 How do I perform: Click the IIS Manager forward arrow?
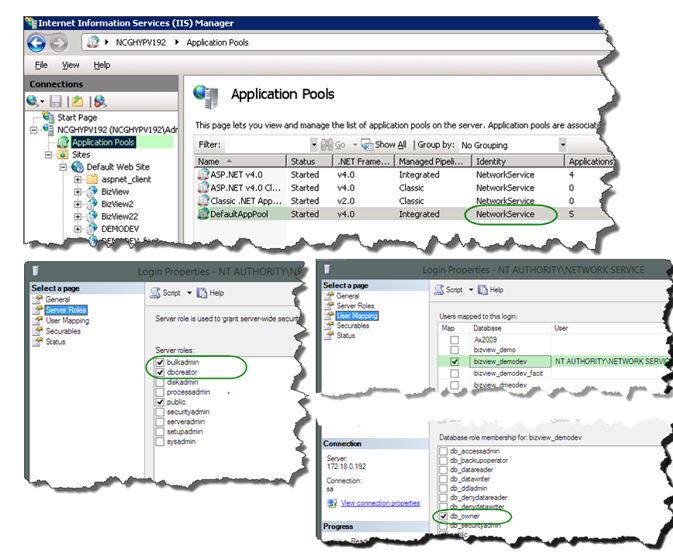[x=59, y=43]
